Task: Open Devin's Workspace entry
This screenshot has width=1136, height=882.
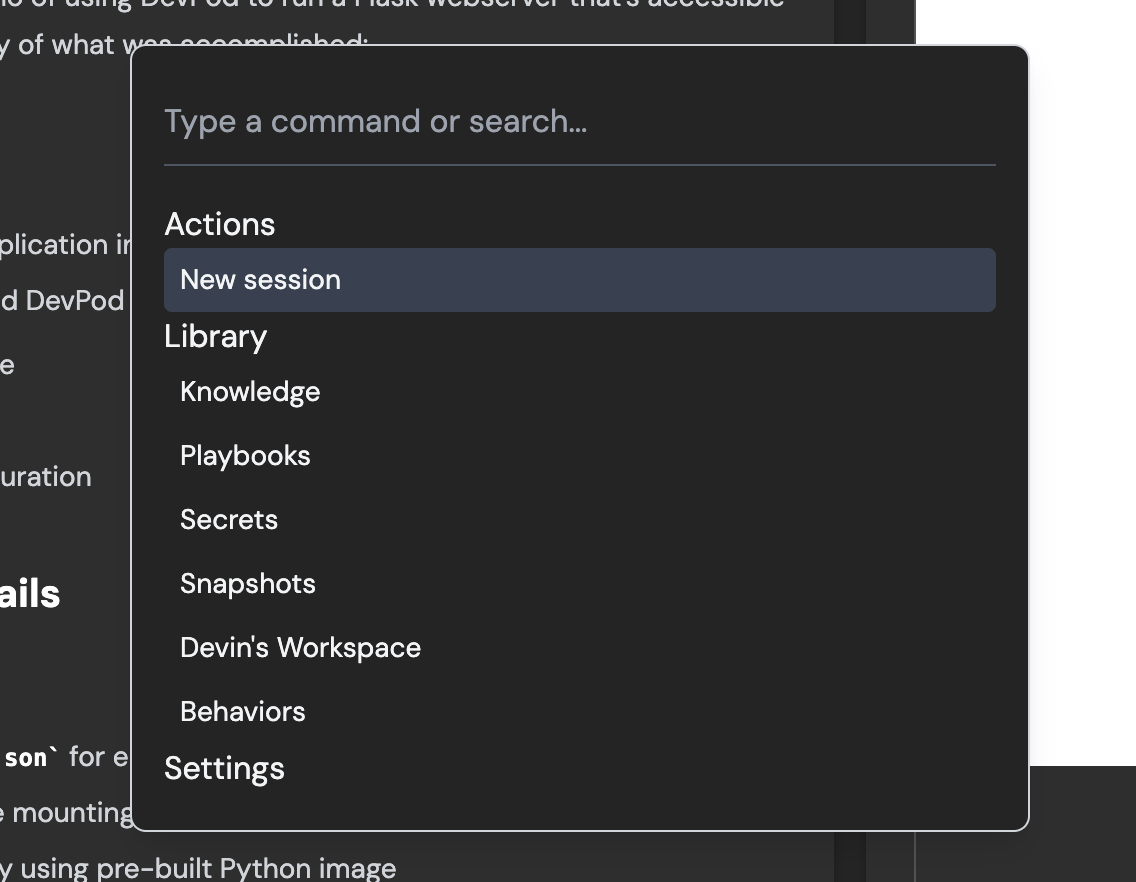Action: click(300, 648)
